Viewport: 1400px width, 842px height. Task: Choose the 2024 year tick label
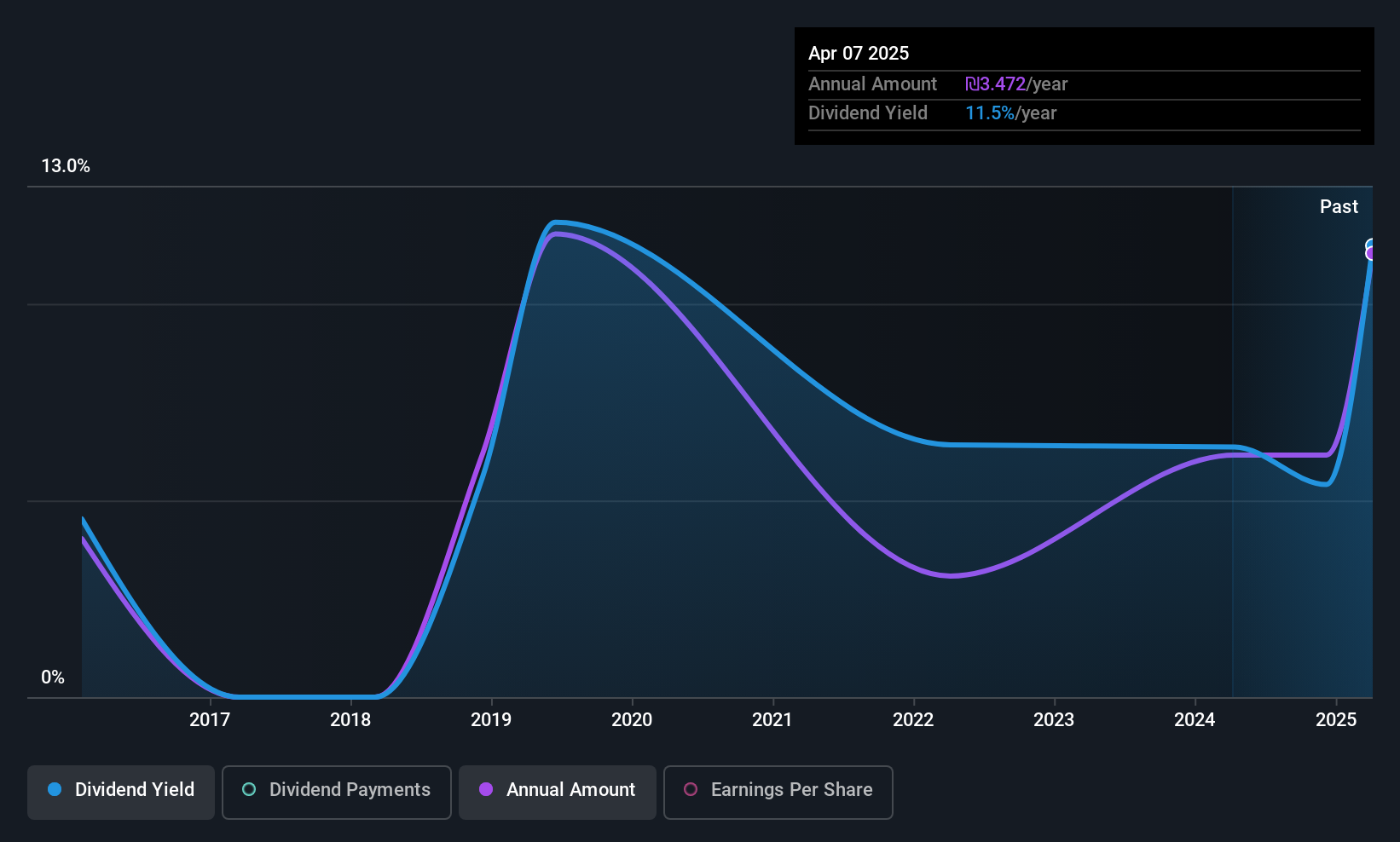(x=1195, y=720)
